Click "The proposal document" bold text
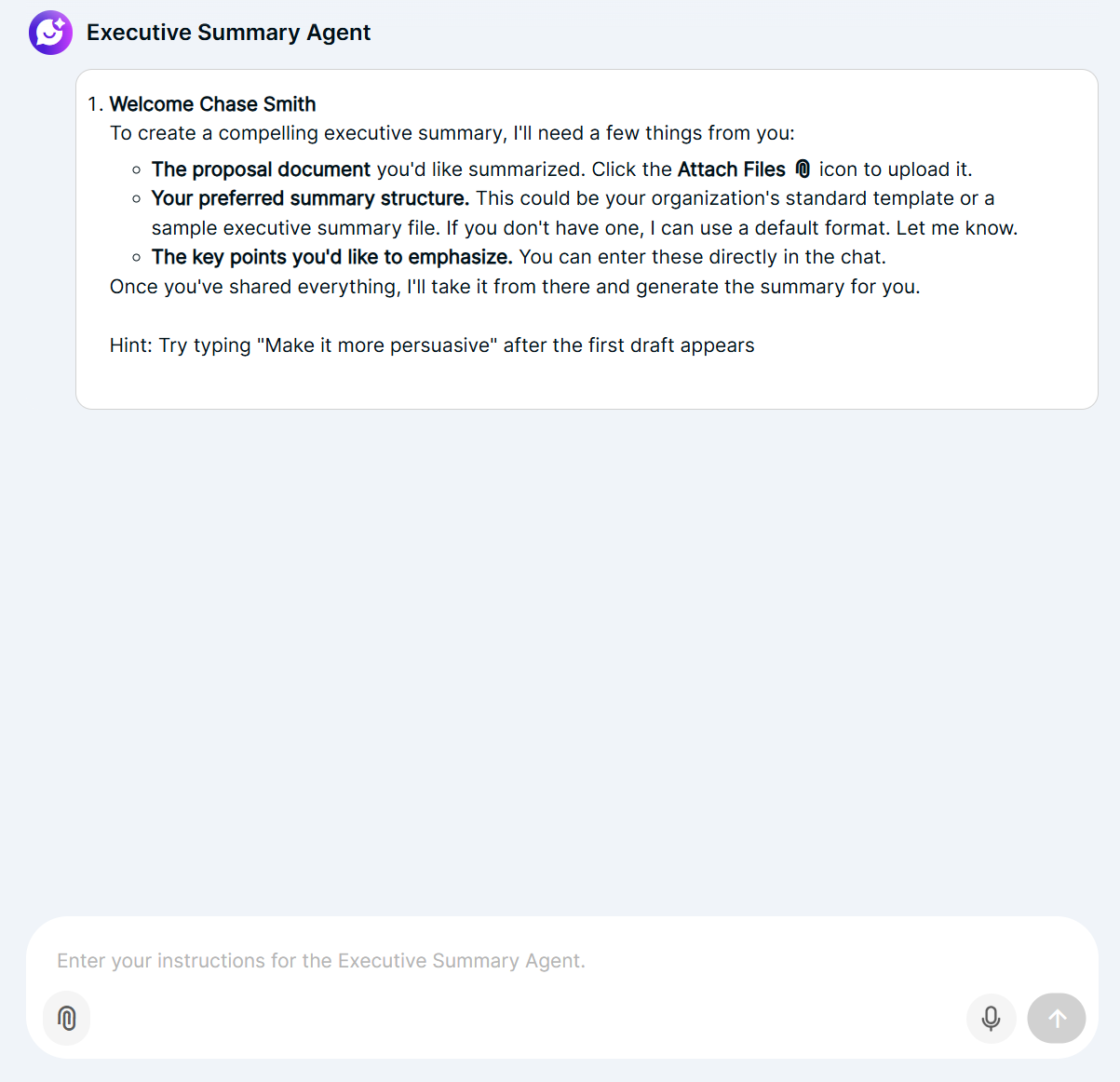The width and height of the screenshot is (1120, 1082). point(261,169)
